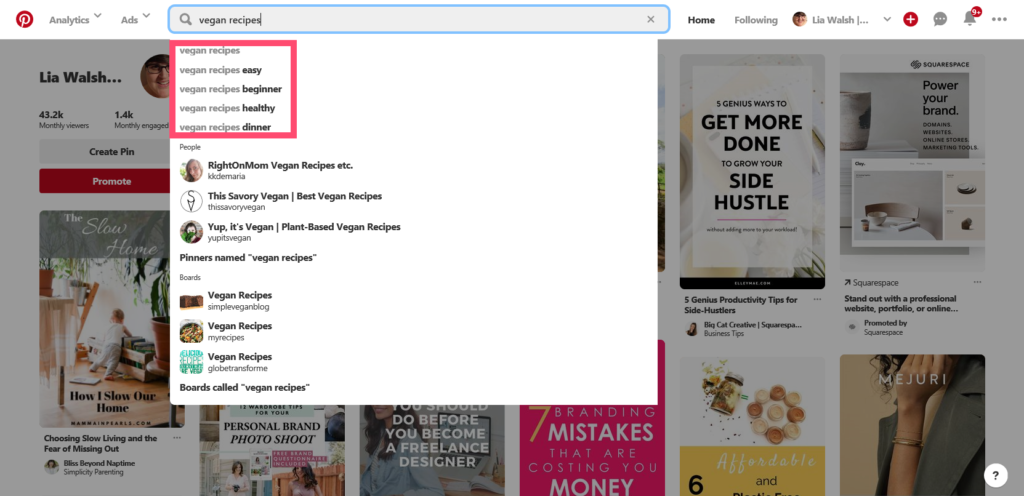This screenshot has width=1024, height=496.
Task: Click Pinners named "vegan recipes"
Action: point(248,258)
